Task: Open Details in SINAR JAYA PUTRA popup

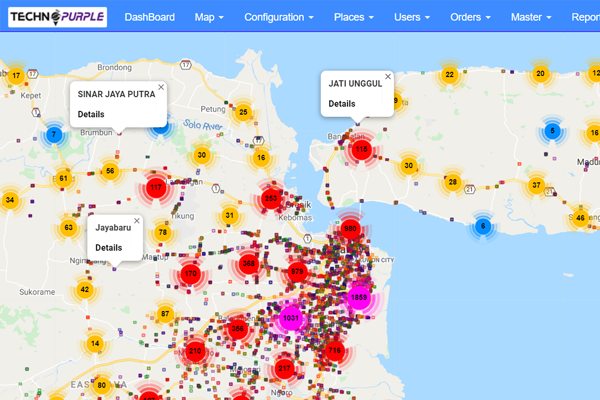Action: [x=91, y=114]
